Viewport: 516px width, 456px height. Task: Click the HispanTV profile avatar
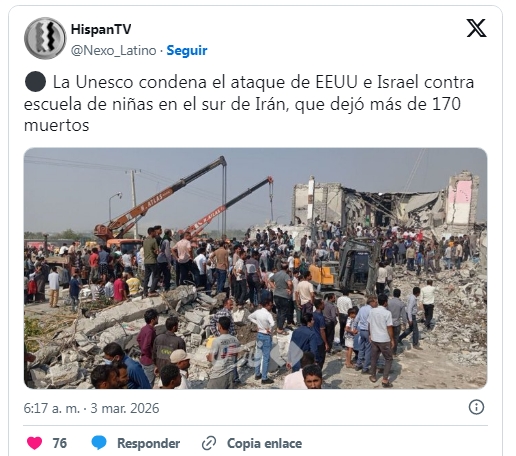click(45, 38)
